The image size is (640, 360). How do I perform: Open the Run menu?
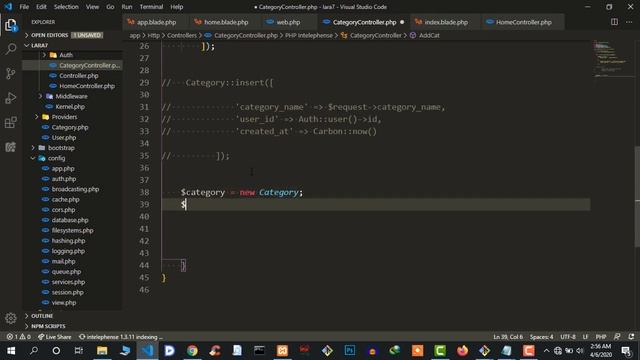(x=127, y=7)
